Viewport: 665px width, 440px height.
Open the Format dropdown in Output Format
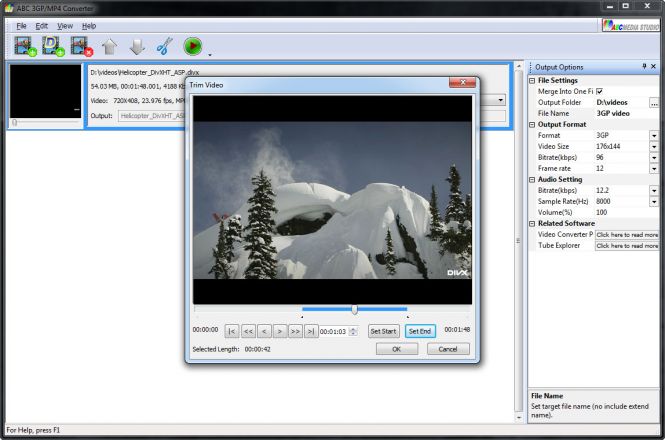[x=654, y=135]
